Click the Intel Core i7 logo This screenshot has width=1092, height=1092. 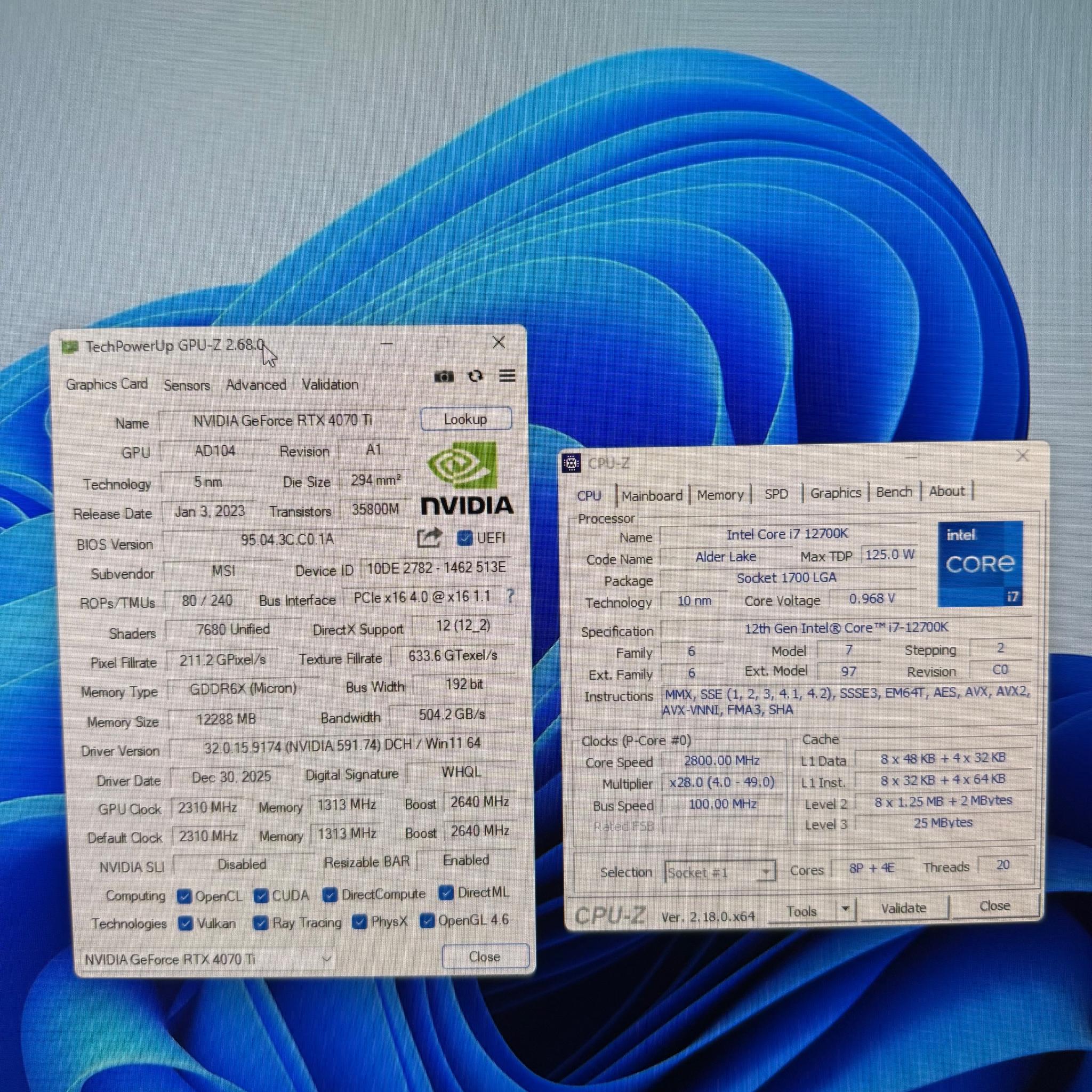(x=981, y=564)
